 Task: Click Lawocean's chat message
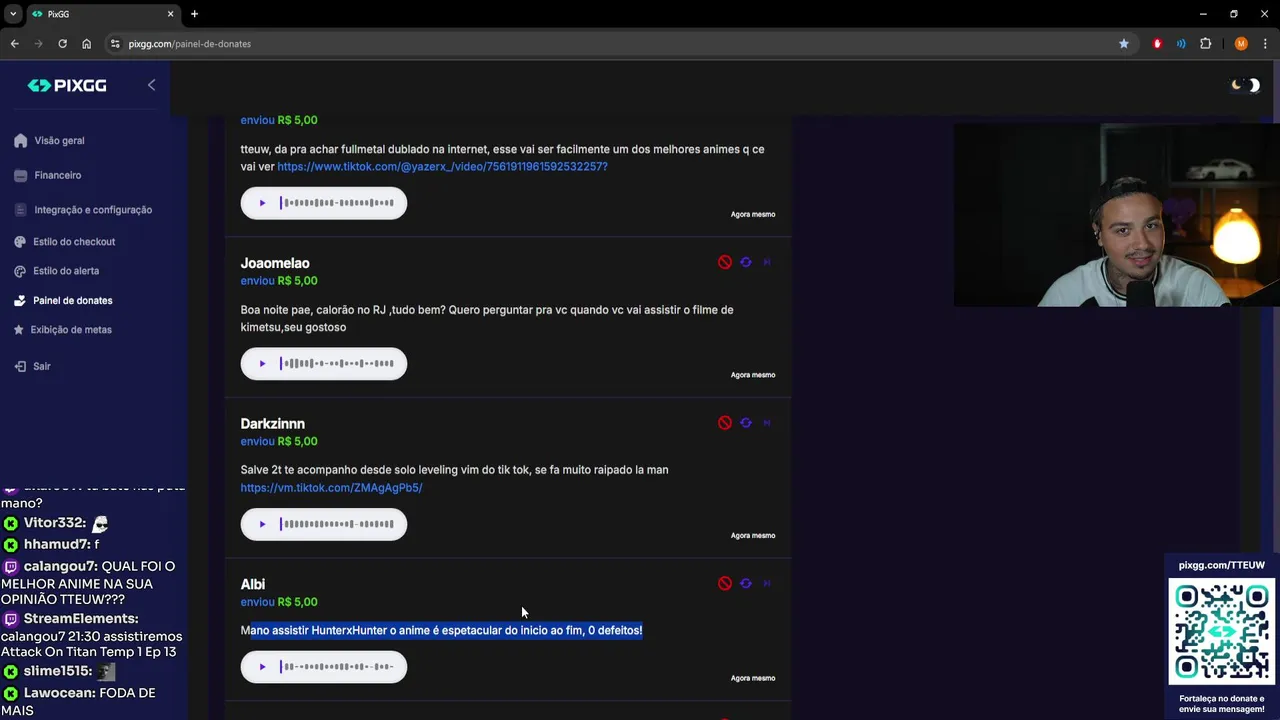pos(80,701)
